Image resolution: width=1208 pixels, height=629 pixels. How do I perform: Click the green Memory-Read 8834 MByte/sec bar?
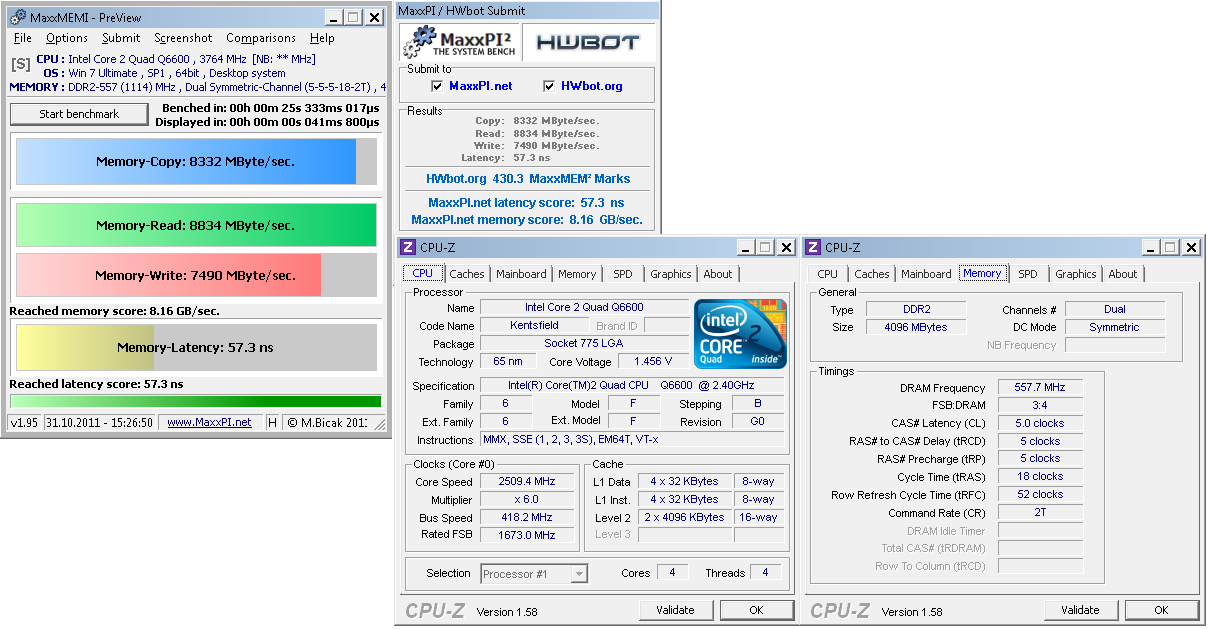(196, 225)
